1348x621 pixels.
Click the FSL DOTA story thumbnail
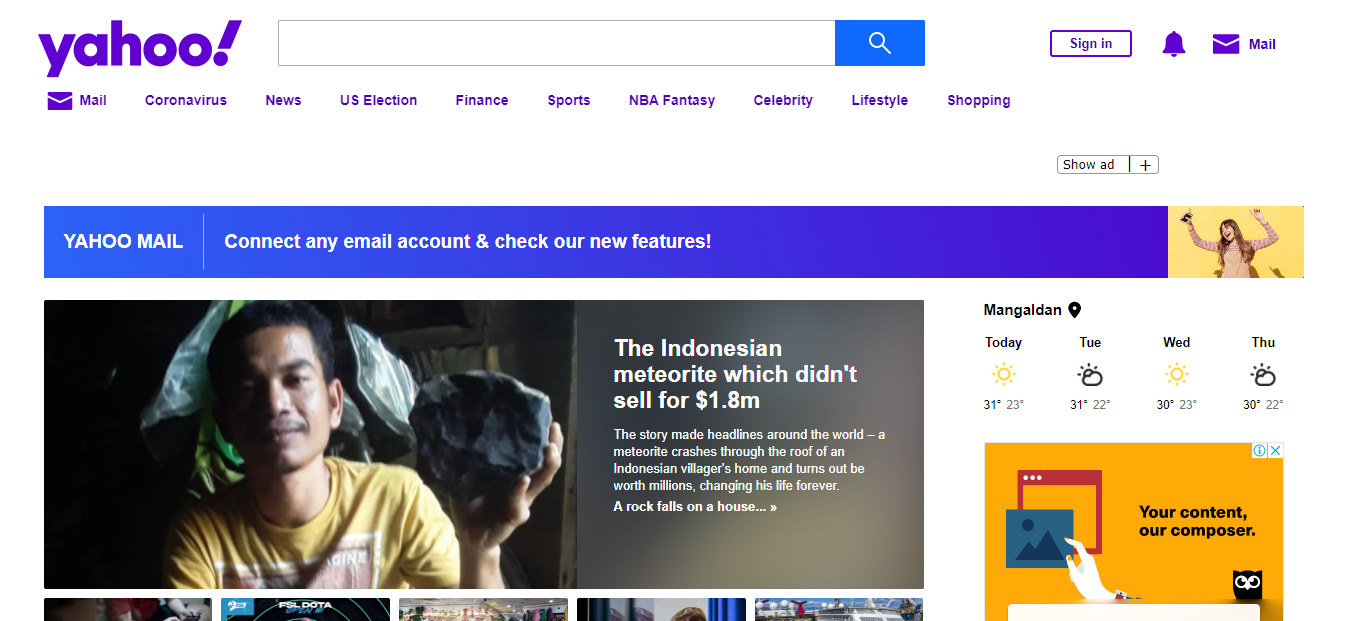pyautogui.click(x=306, y=609)
